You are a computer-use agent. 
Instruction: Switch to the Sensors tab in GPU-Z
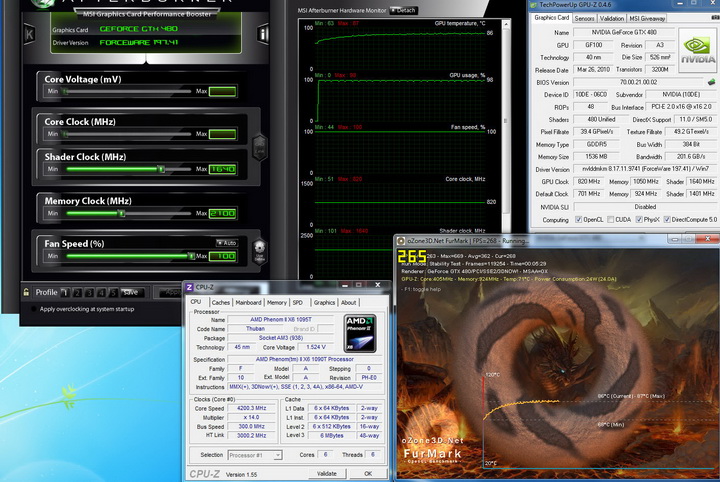click(584, 18)
